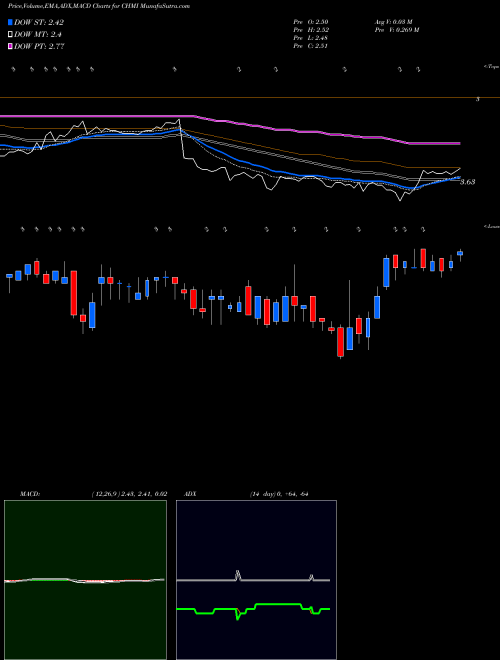Click the latest rightmost blue candlestick
This screenshot has height=660, width=500.
[460, 253]
